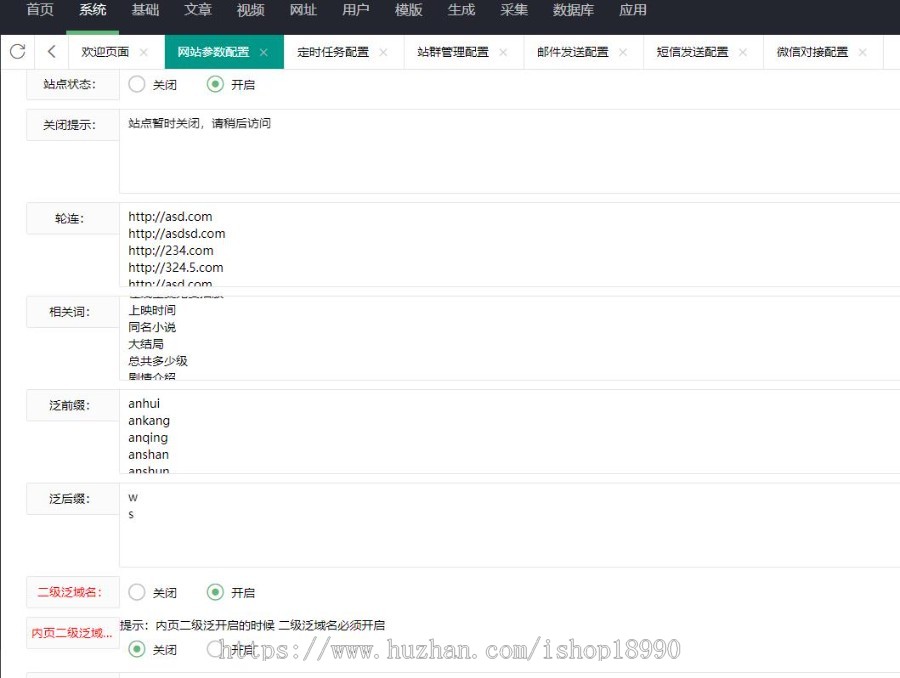Click the 同名小说 keyword line
900x678 pixels.
click(152, 327)
